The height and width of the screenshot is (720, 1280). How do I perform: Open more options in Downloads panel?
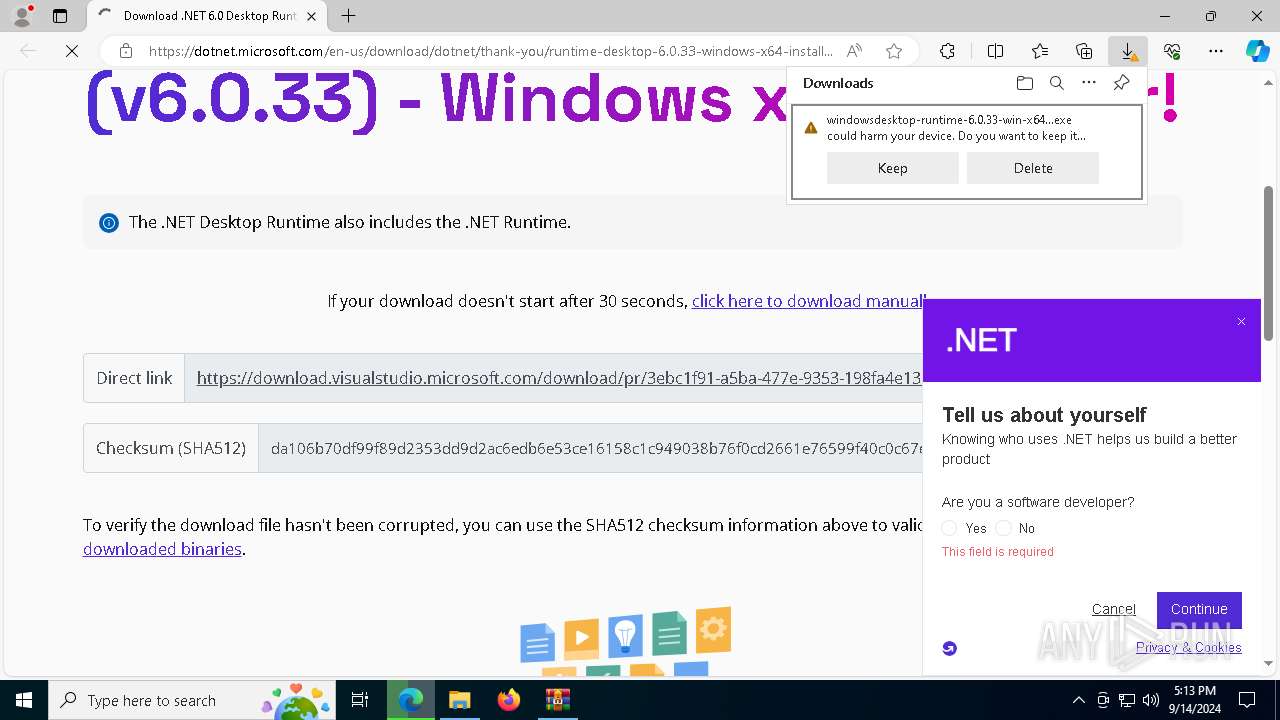[1089, 83]
